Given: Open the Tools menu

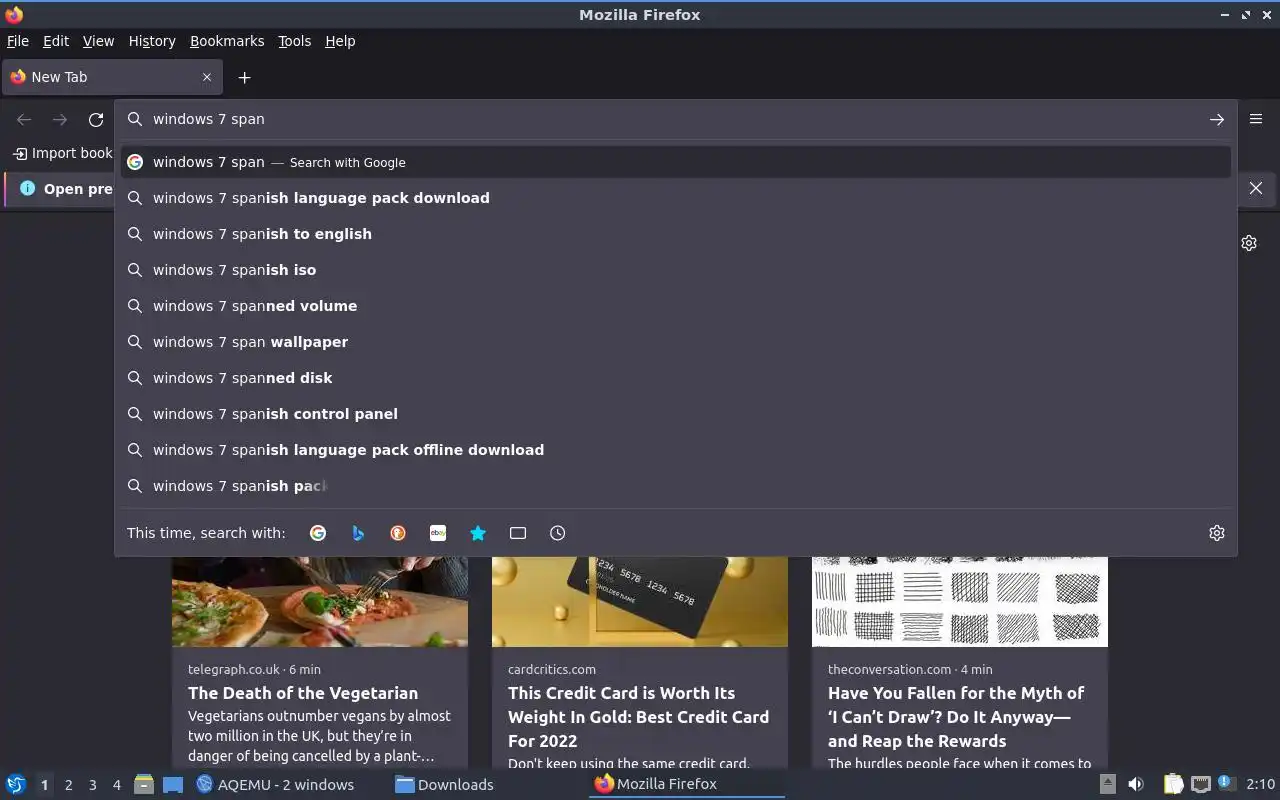Looking at the screenshot, I should point(294,41).
